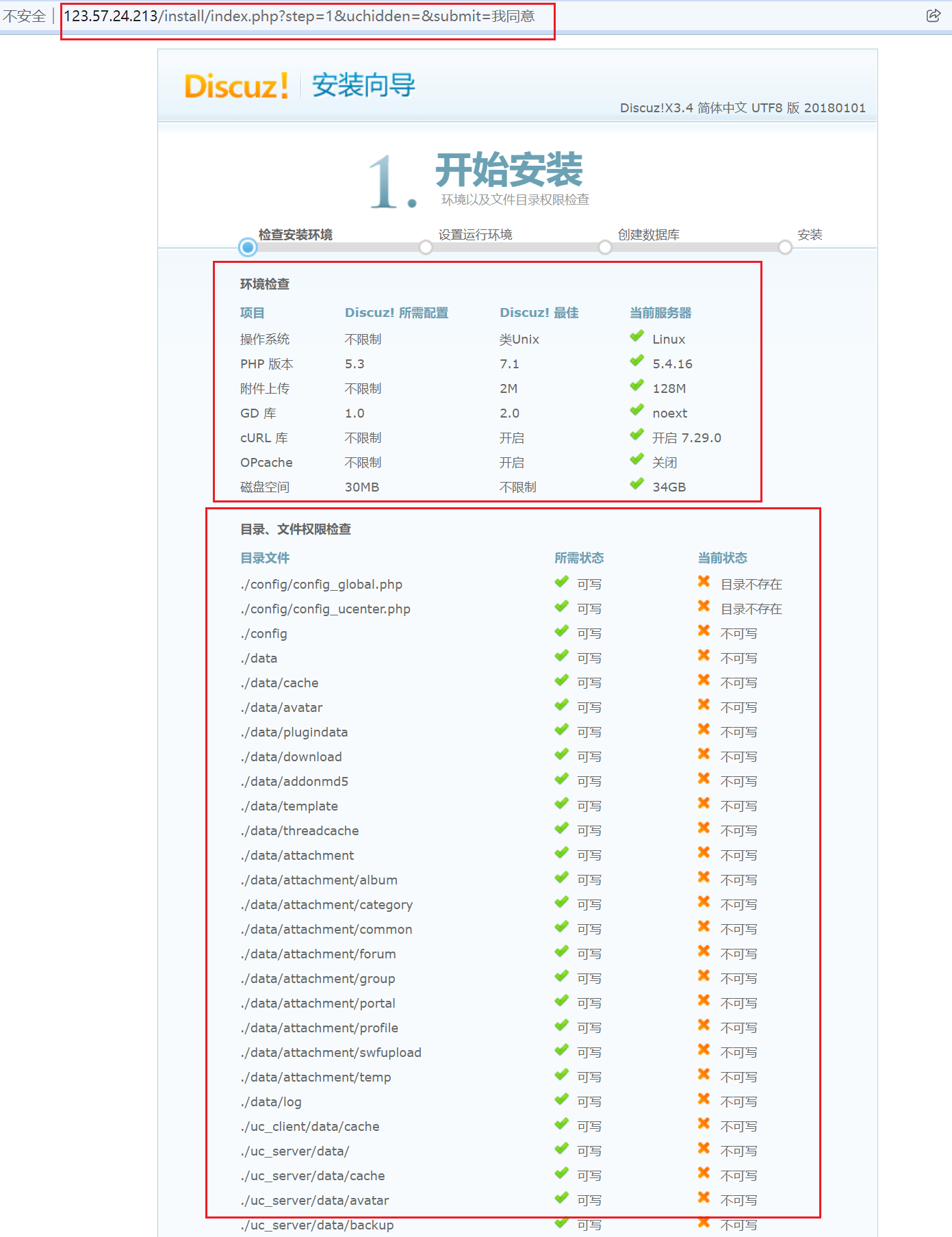Viewport: 952px width, 1237px height.
Task: Click the share icon in address bar
Action: [933, 16]
